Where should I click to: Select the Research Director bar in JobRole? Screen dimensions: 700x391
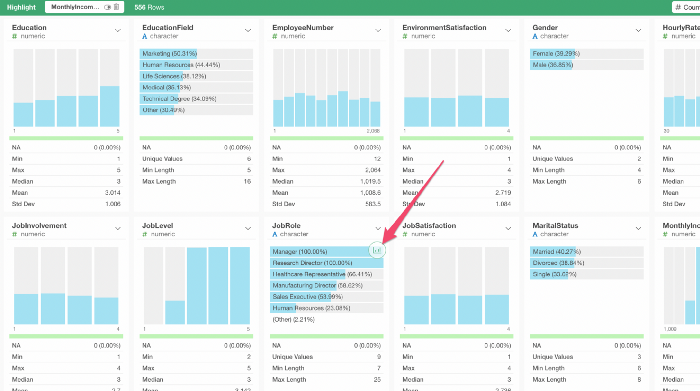point(327,263)
